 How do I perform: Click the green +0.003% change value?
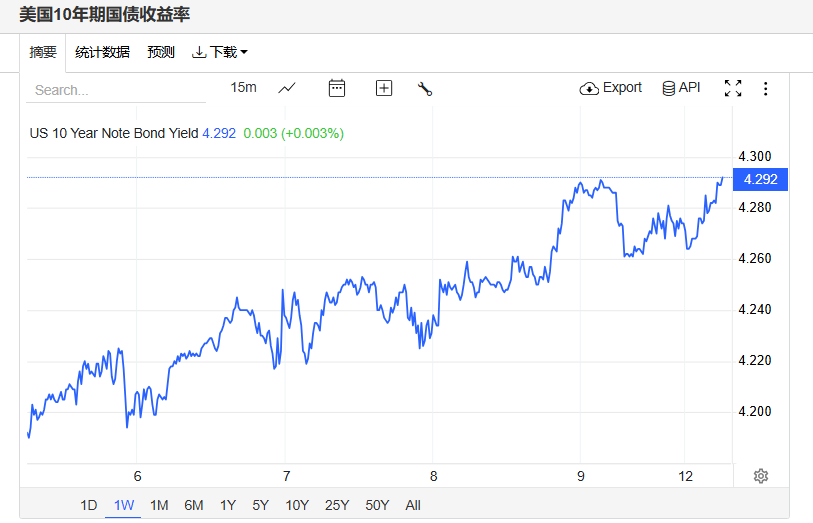coord(312,133)
